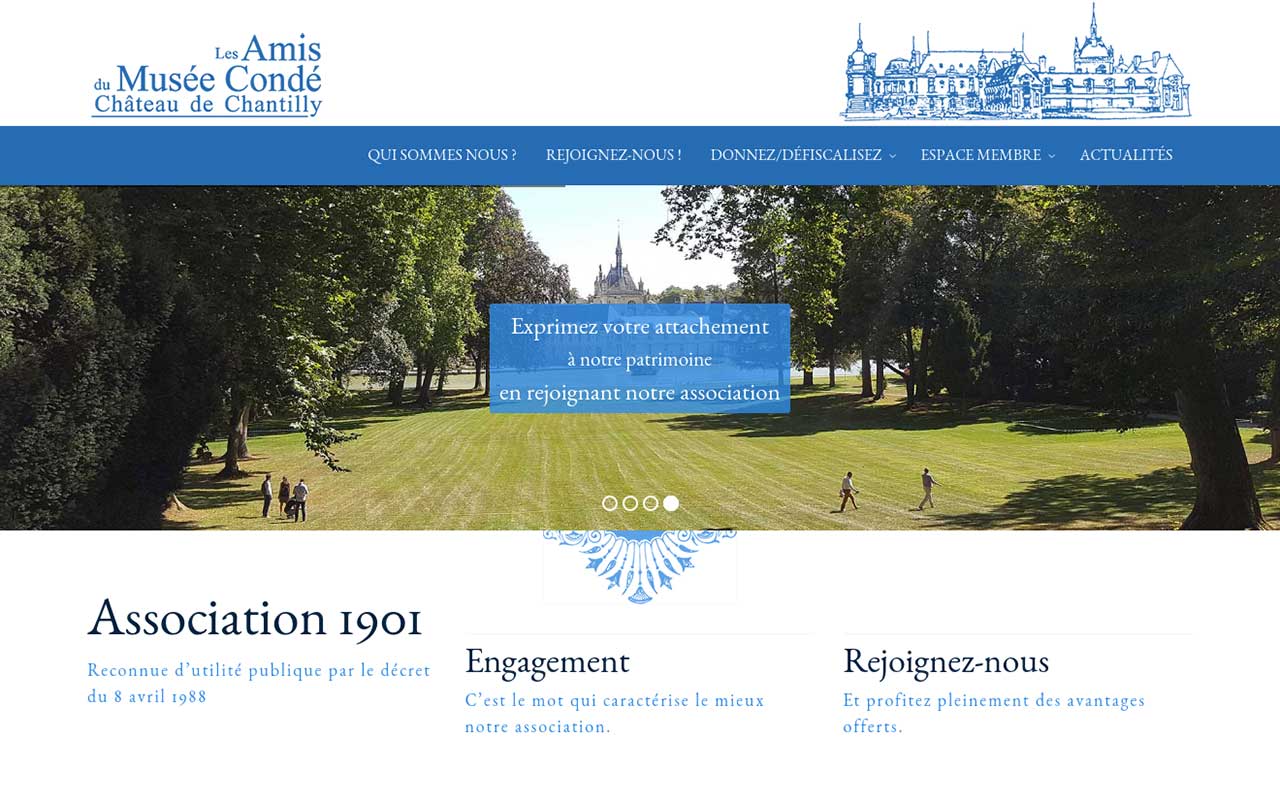Click the Association 1901 heading

(x=255, y=617)
